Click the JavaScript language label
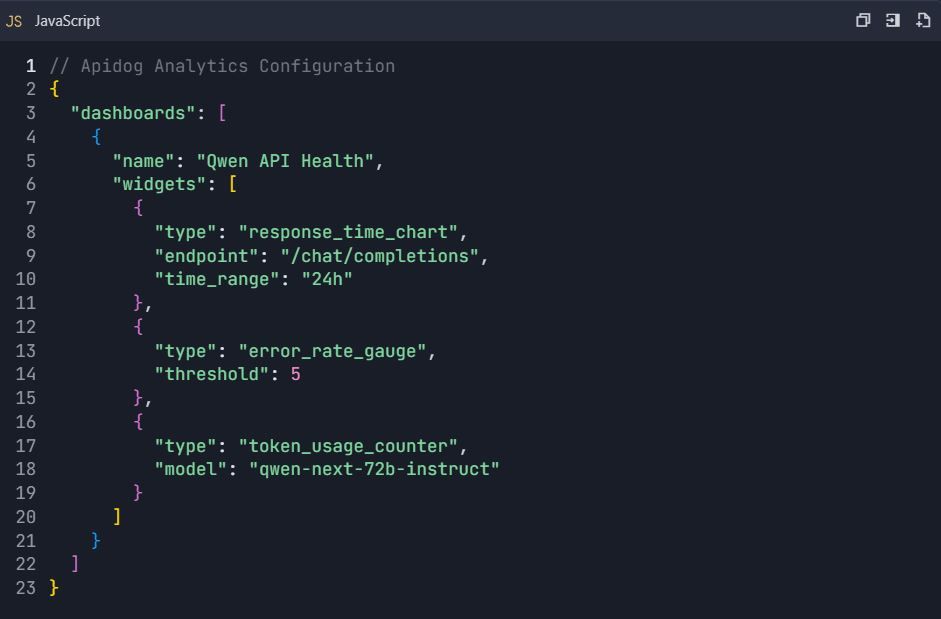This screenshot has width=941, height=619. point(67,21)
